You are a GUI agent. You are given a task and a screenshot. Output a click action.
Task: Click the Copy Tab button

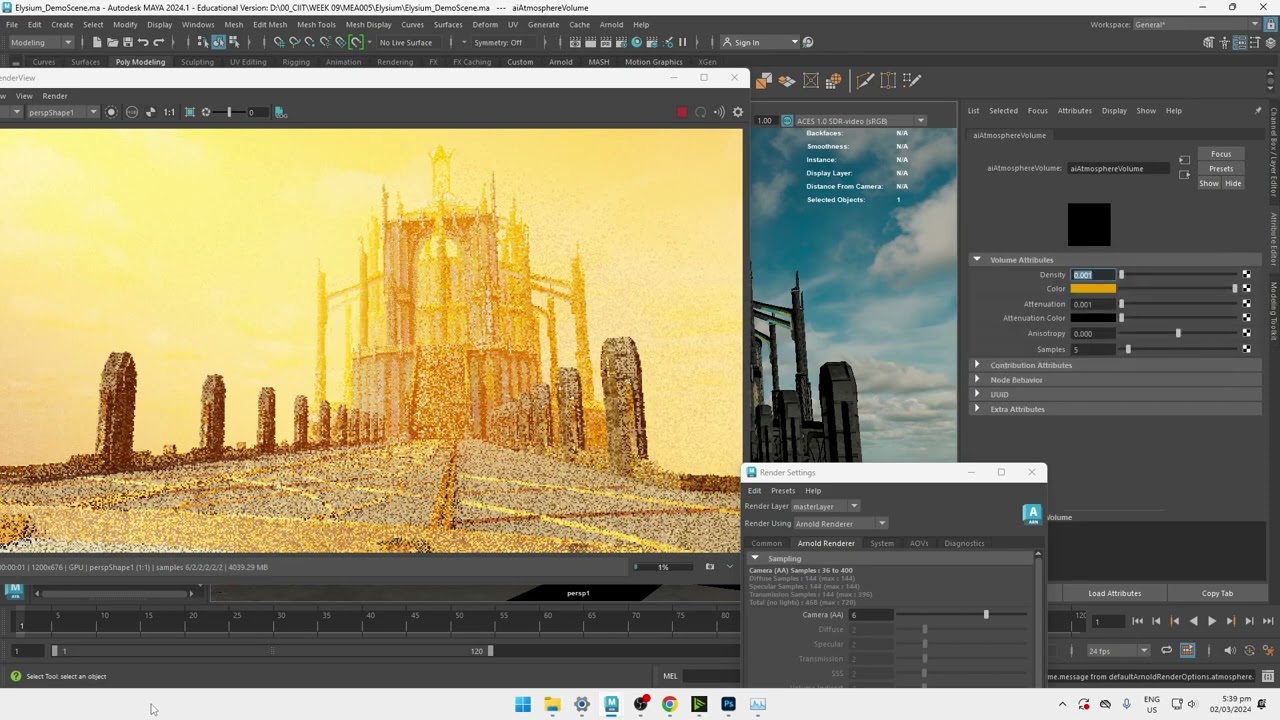click(1217, 593)
